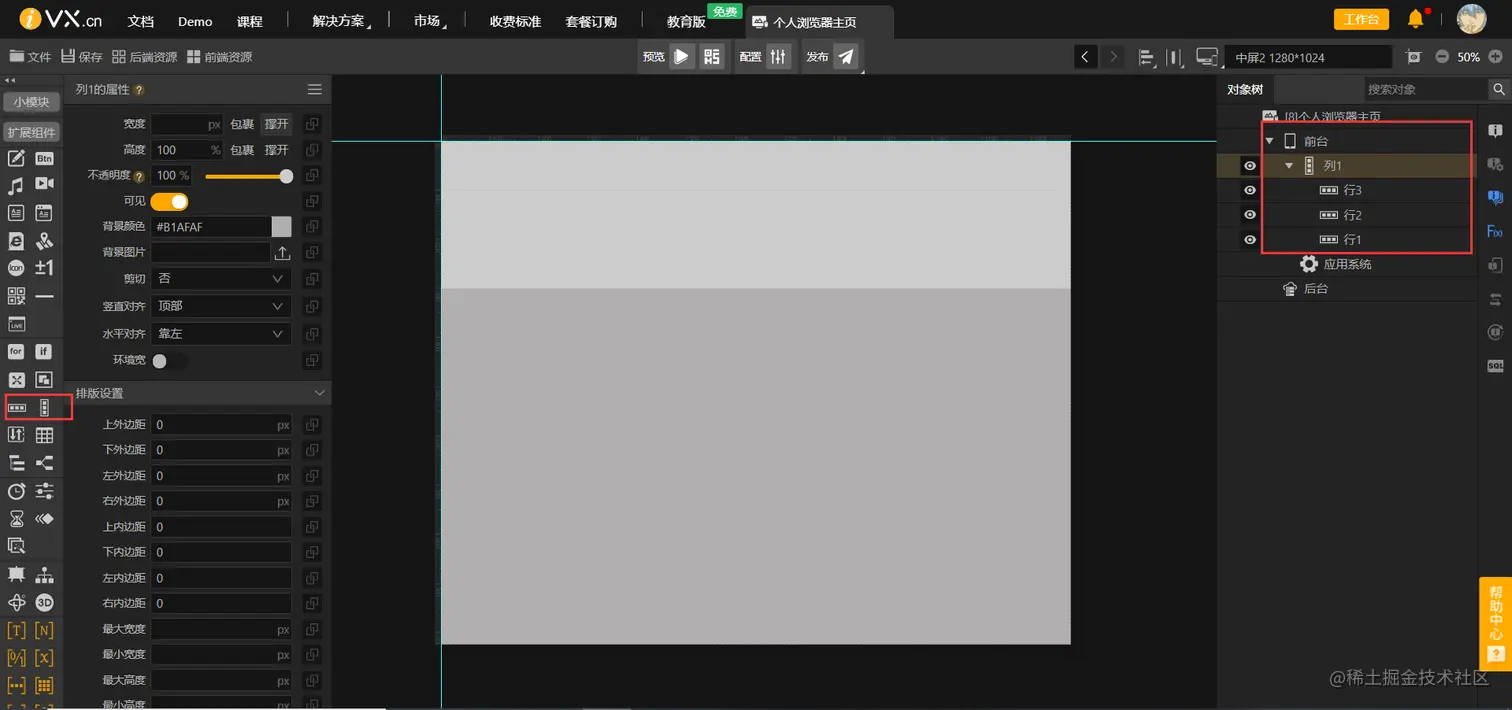Add a music audio component
Screen dimensions: 1512x710
[x=15, y=185]
